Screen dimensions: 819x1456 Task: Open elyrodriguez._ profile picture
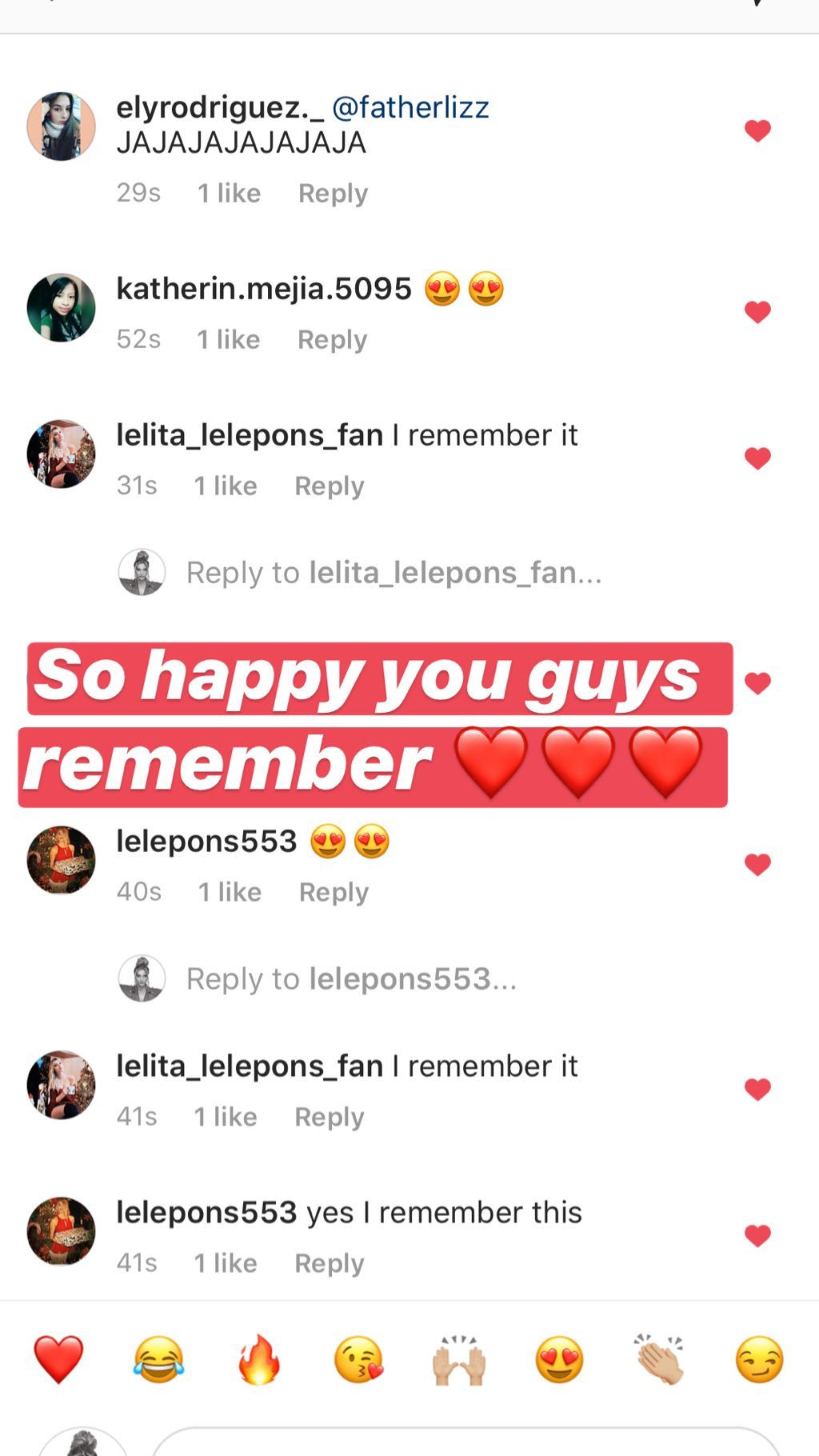point(62,126)
